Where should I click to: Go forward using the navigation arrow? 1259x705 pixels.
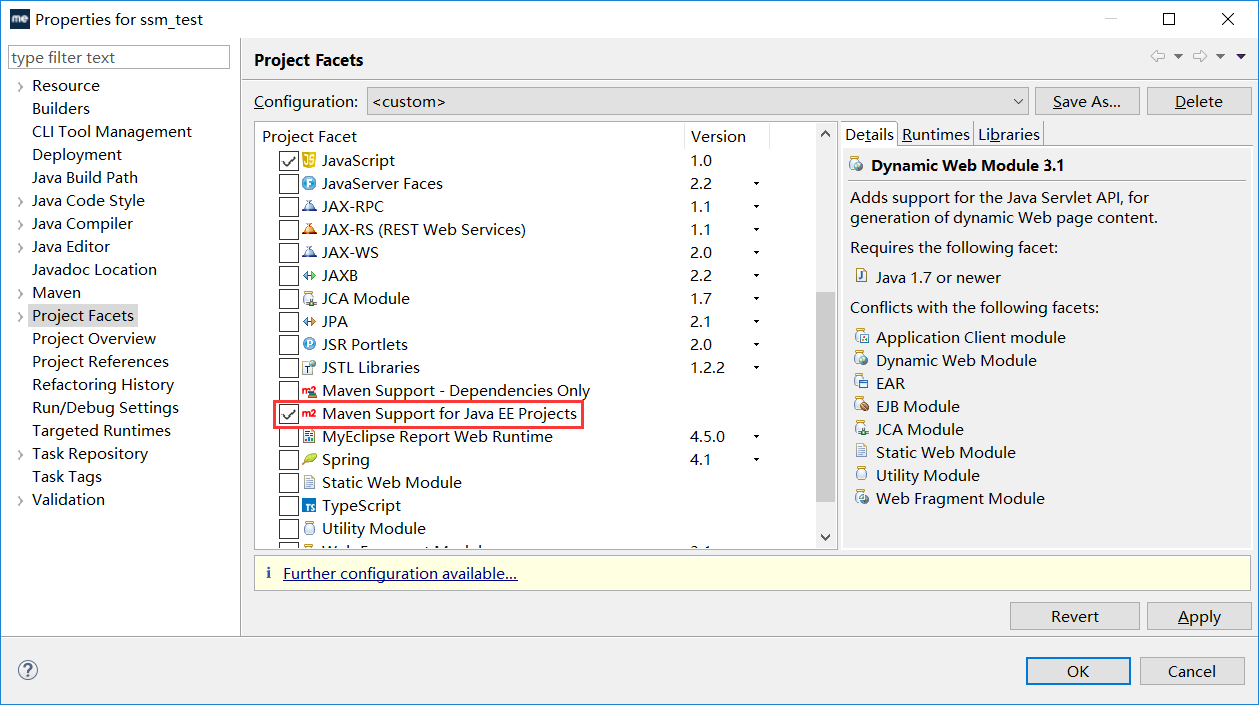[x=1200, y=57]
